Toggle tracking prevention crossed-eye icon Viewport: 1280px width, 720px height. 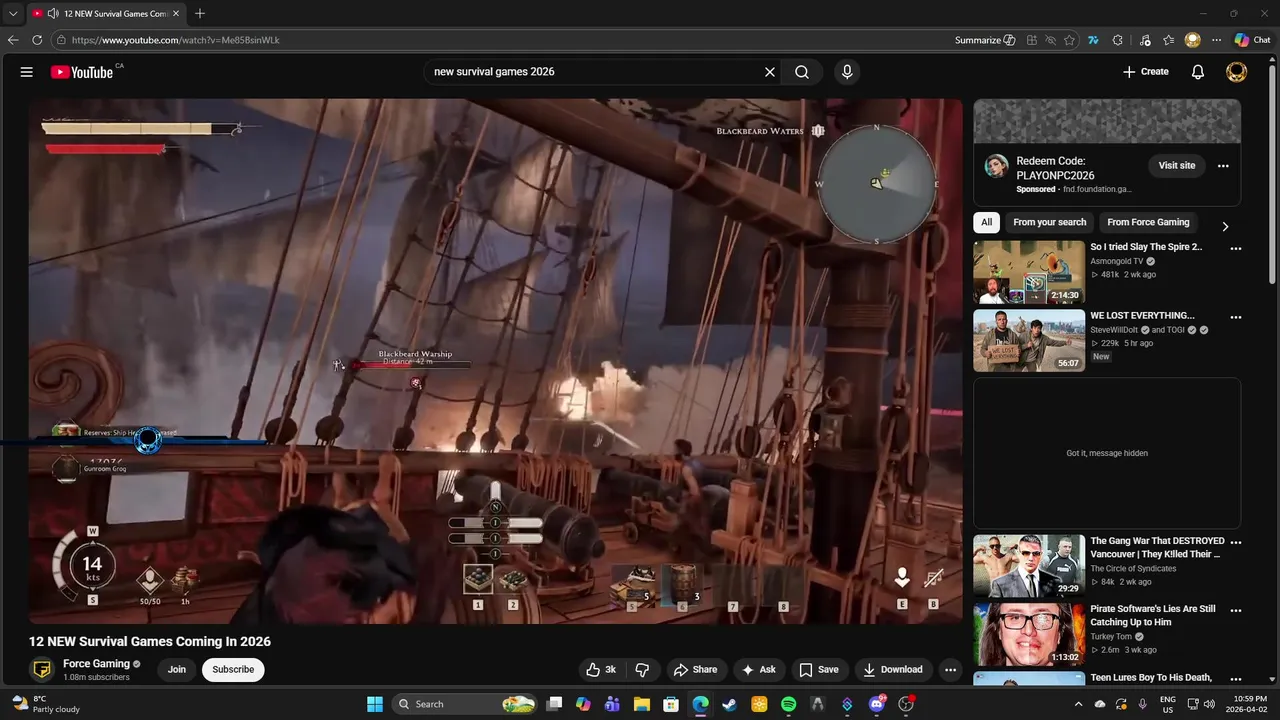point(1050,40)
